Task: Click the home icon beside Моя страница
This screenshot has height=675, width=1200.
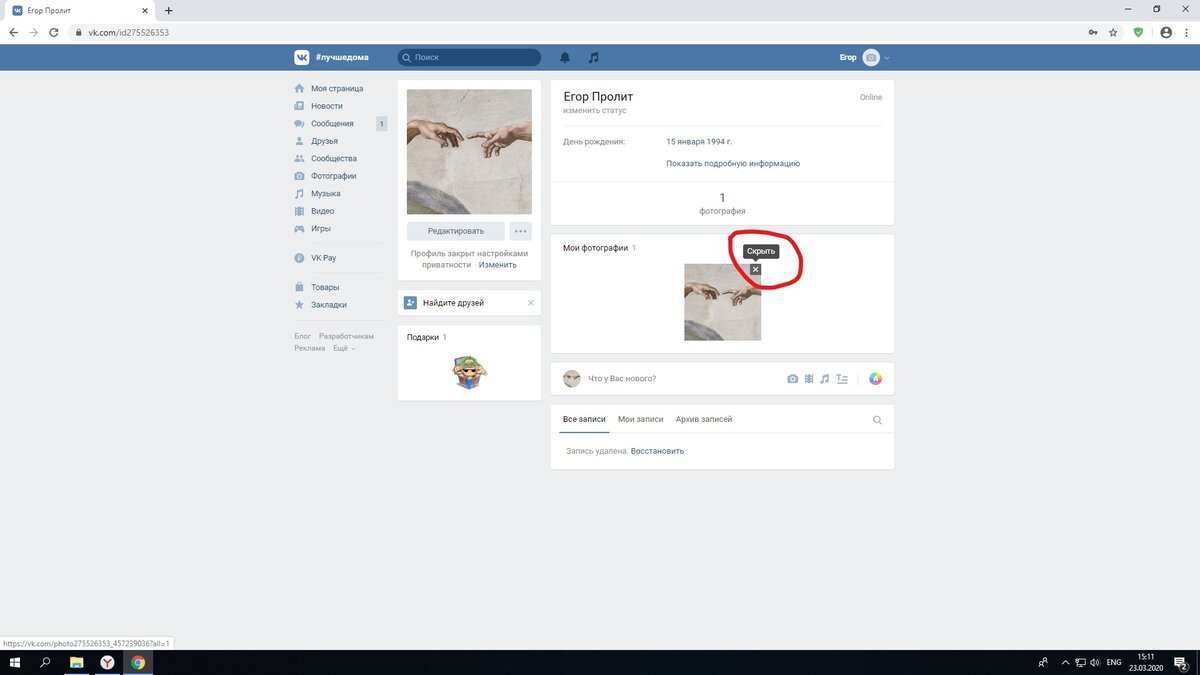Action: pos(299,88)
